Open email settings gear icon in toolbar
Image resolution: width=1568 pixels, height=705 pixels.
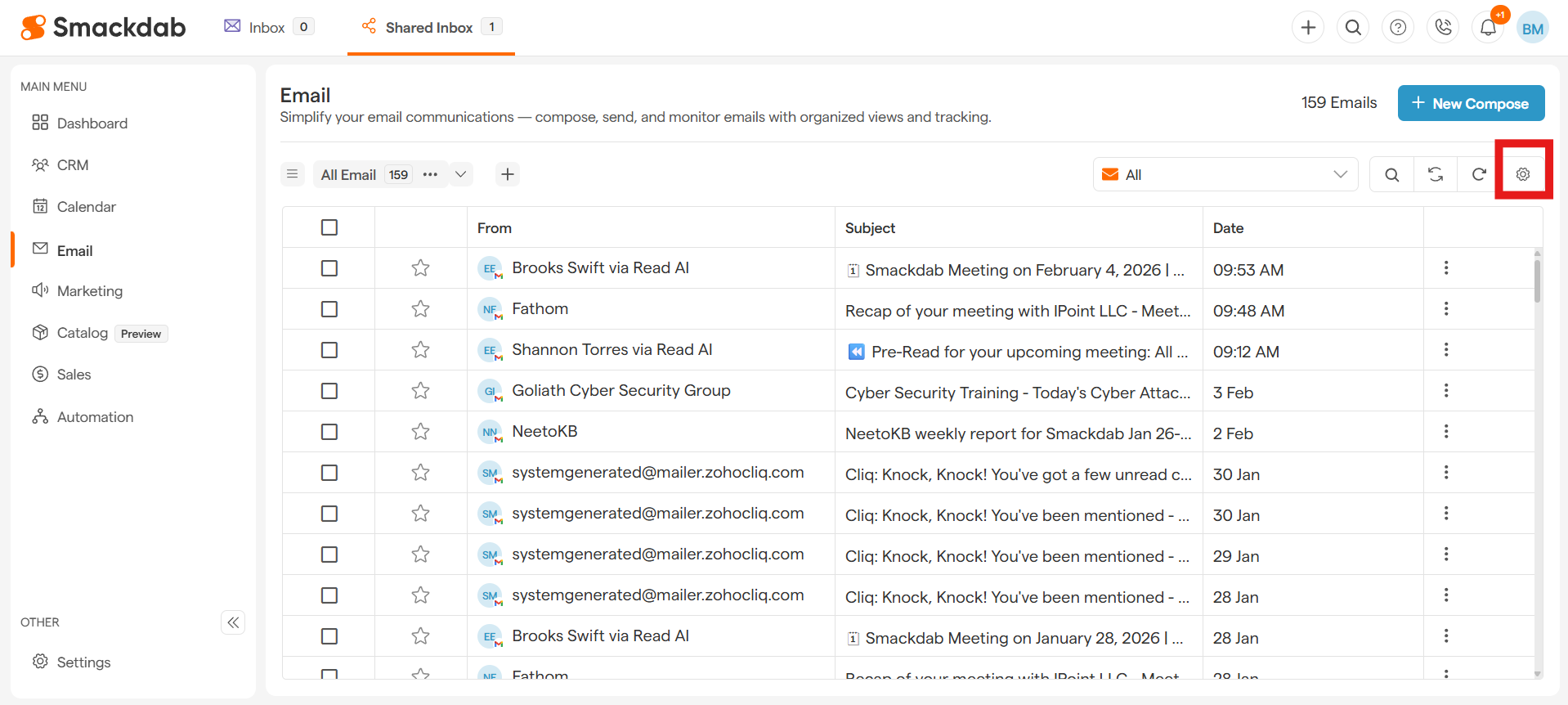(1522, 174)
